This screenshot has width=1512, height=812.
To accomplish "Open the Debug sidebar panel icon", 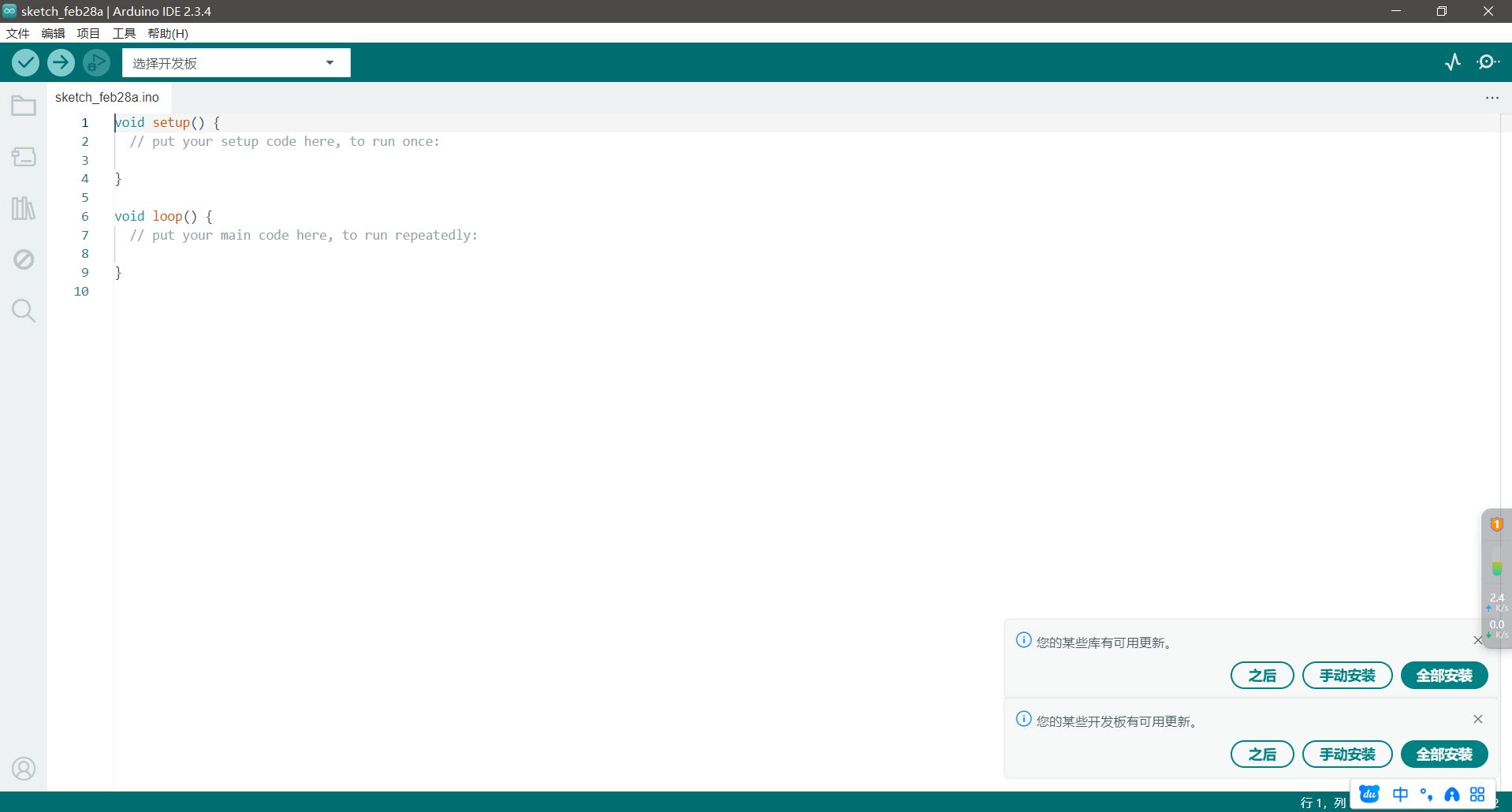I will click(x=24, y=259).
